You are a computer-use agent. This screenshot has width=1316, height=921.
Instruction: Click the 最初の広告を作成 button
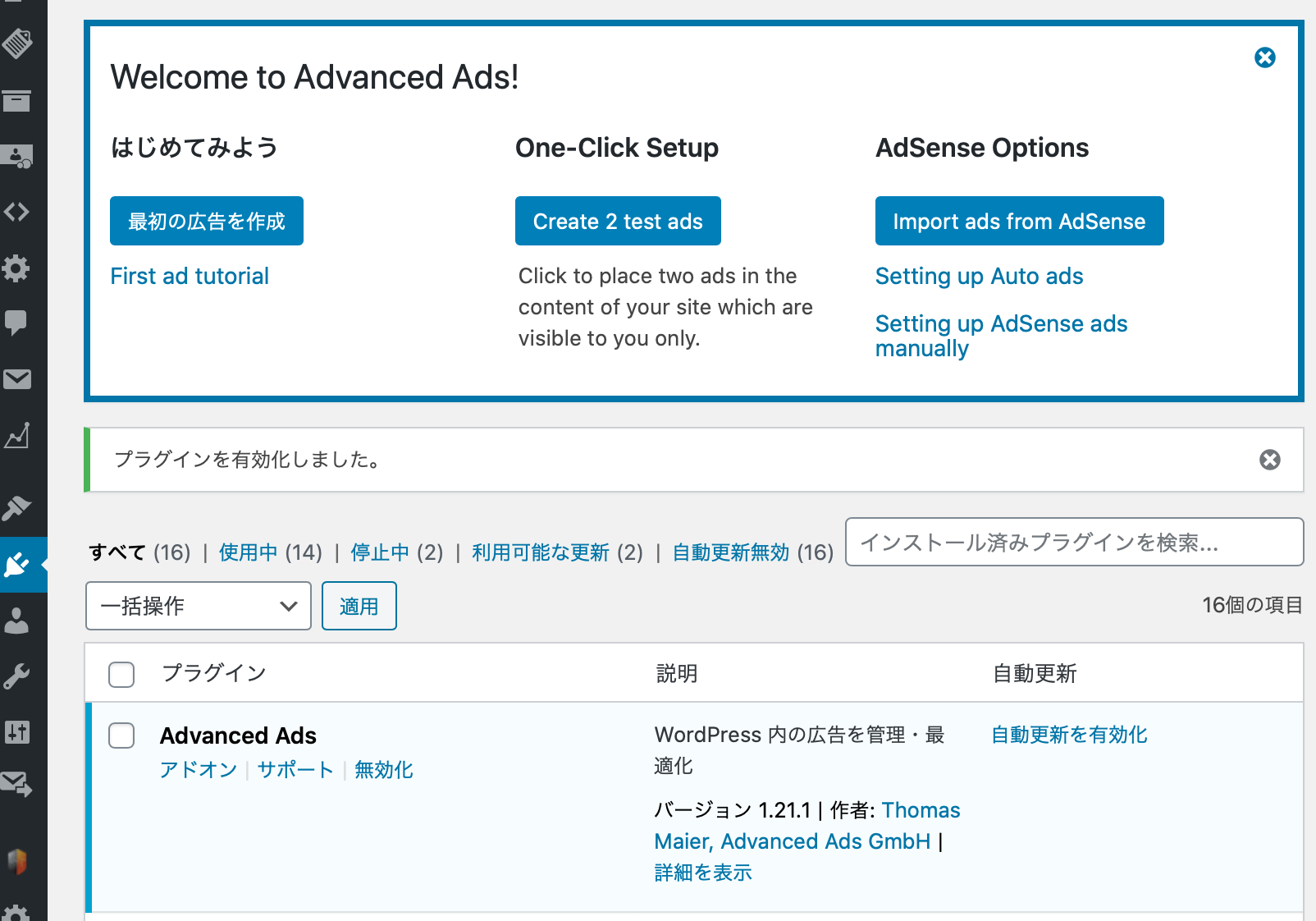pos(207,221)
